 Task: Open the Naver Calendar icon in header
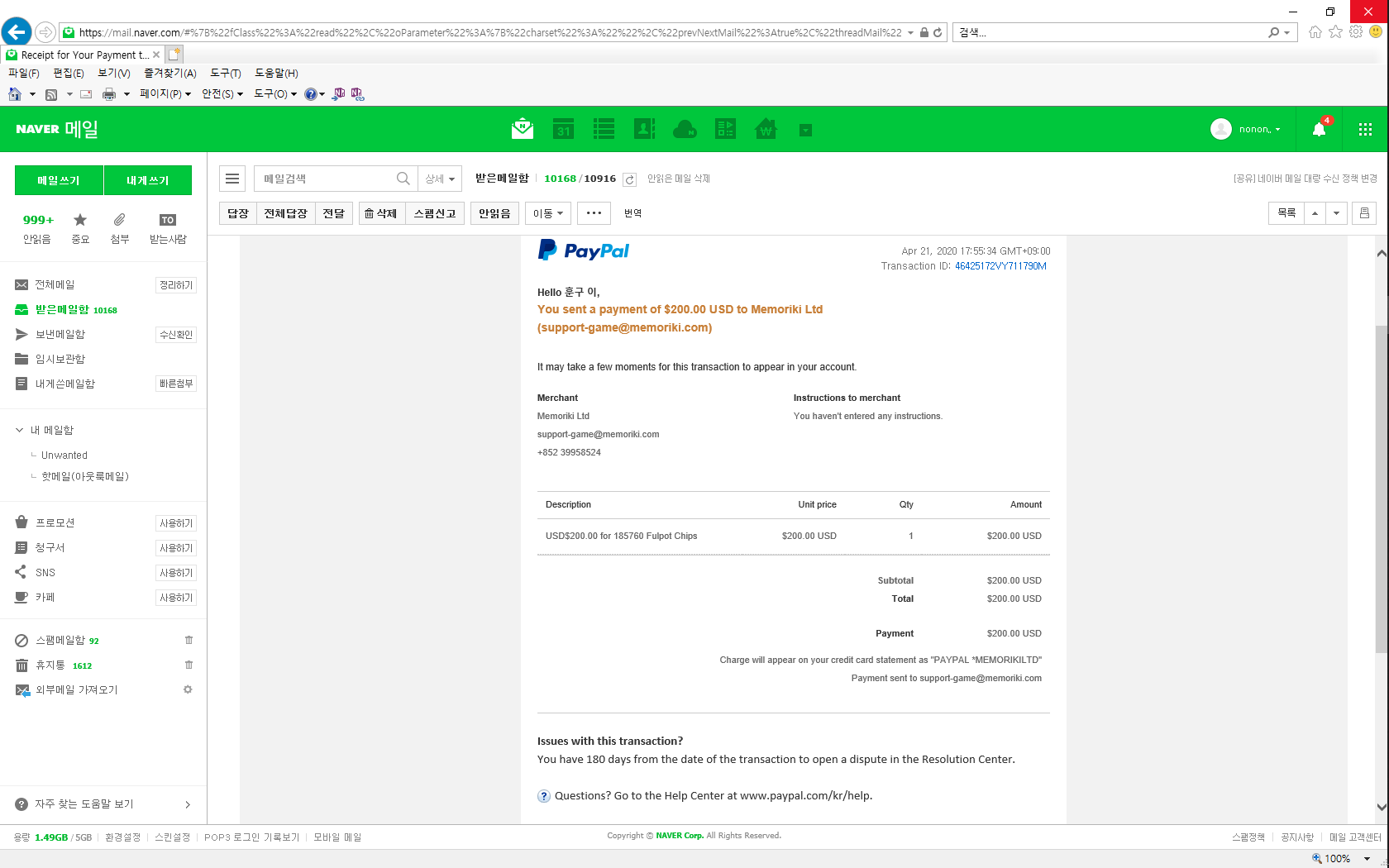coord(563,129)
